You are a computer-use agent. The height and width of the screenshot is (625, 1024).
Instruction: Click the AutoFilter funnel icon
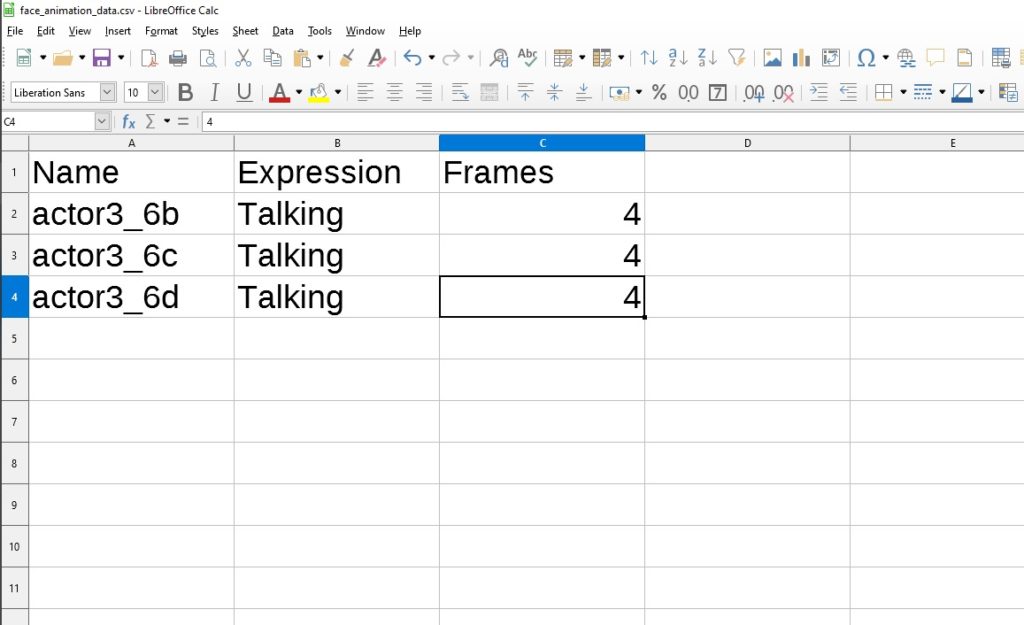tap(737, 58)
